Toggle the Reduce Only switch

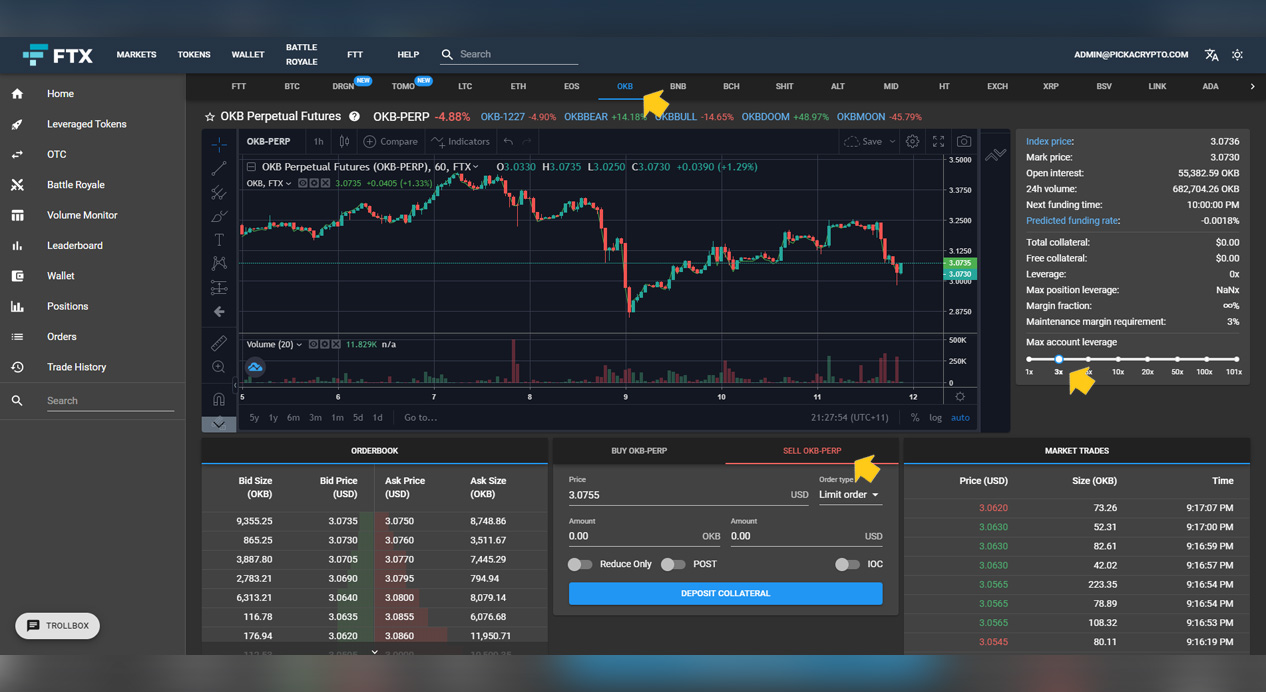click(x=580, y=564)
